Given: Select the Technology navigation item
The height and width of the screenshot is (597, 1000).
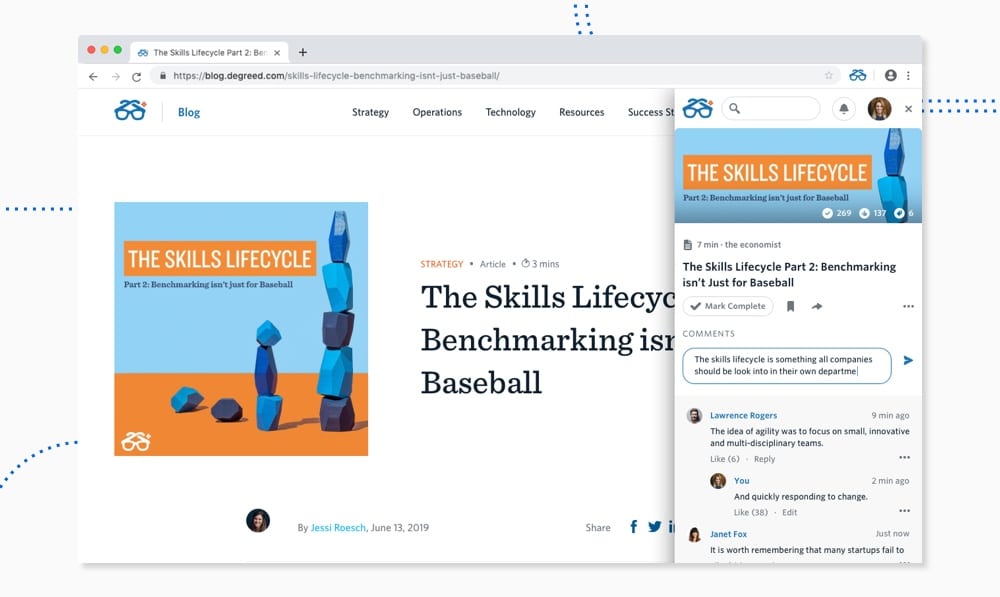Looking at the screenshot, I should (x=510, y=112).
